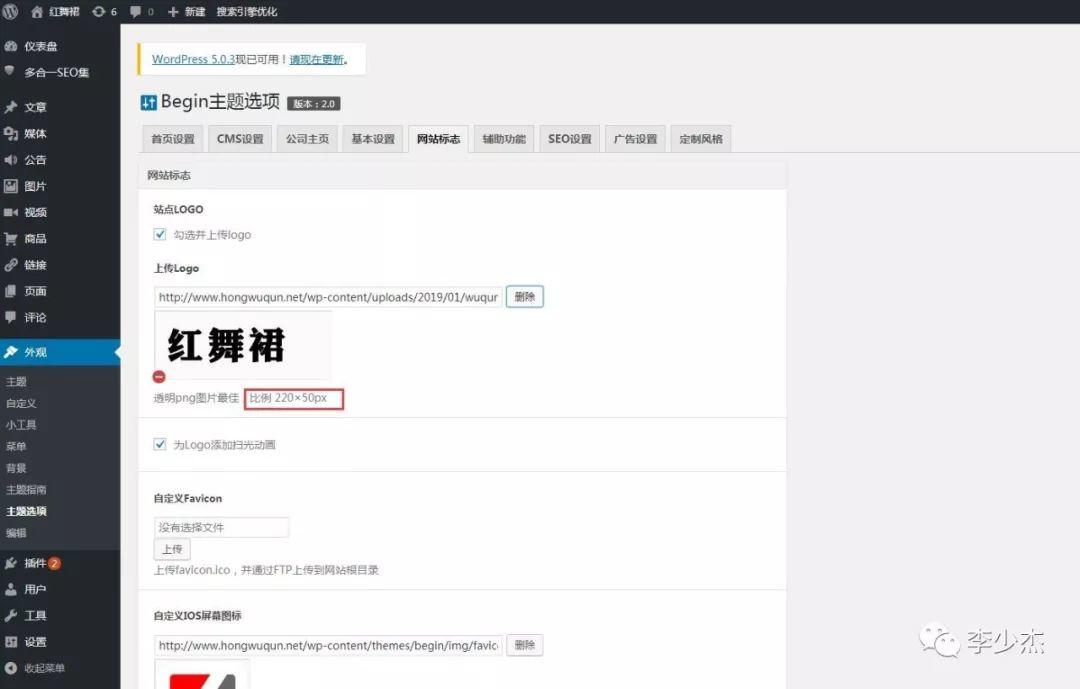The image size is (1080, 689).
Task: Toggle the 勾选并上传logo checkbox
Action: click(160, 234)
